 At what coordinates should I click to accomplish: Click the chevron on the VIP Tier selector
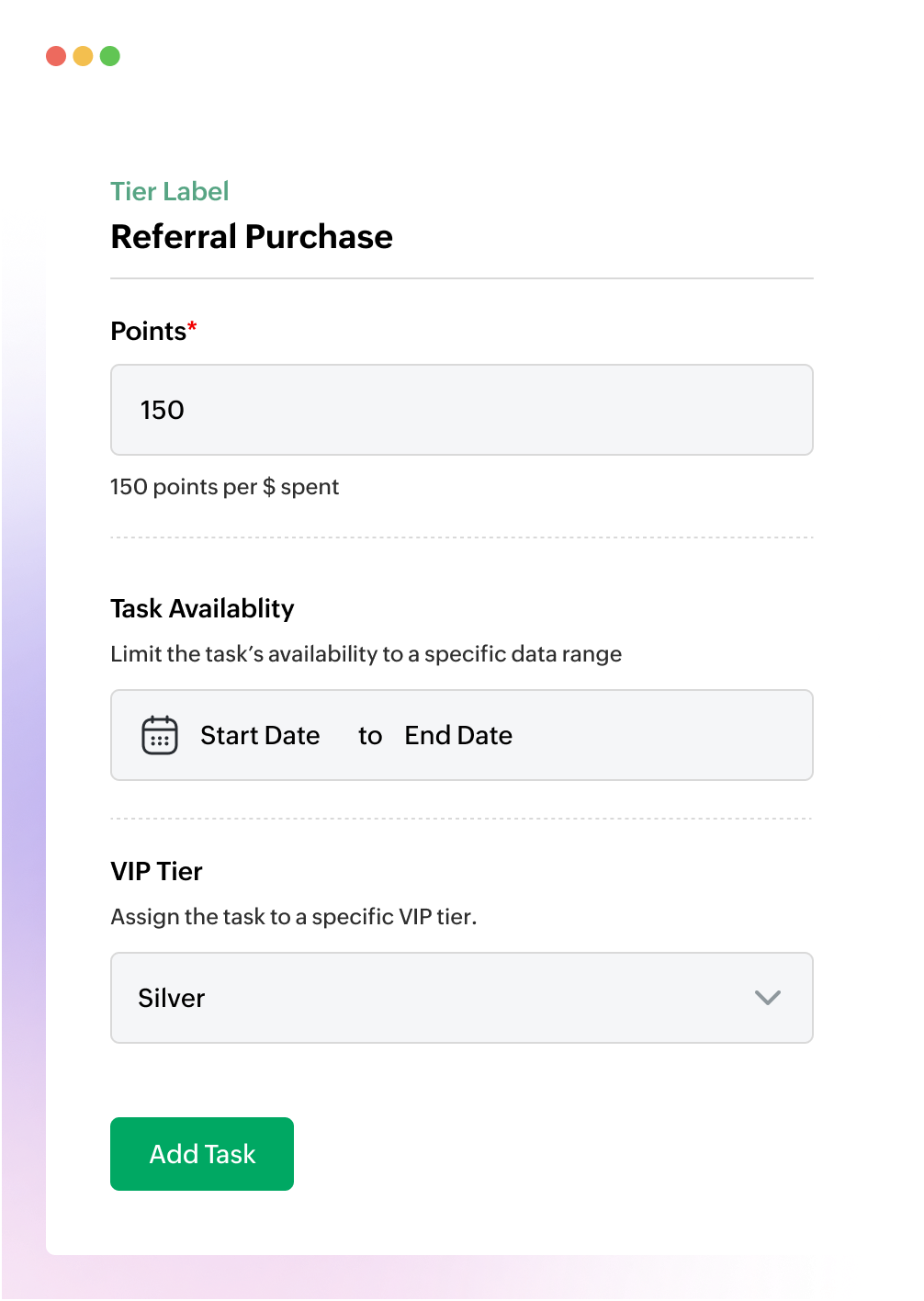point(768,998)
